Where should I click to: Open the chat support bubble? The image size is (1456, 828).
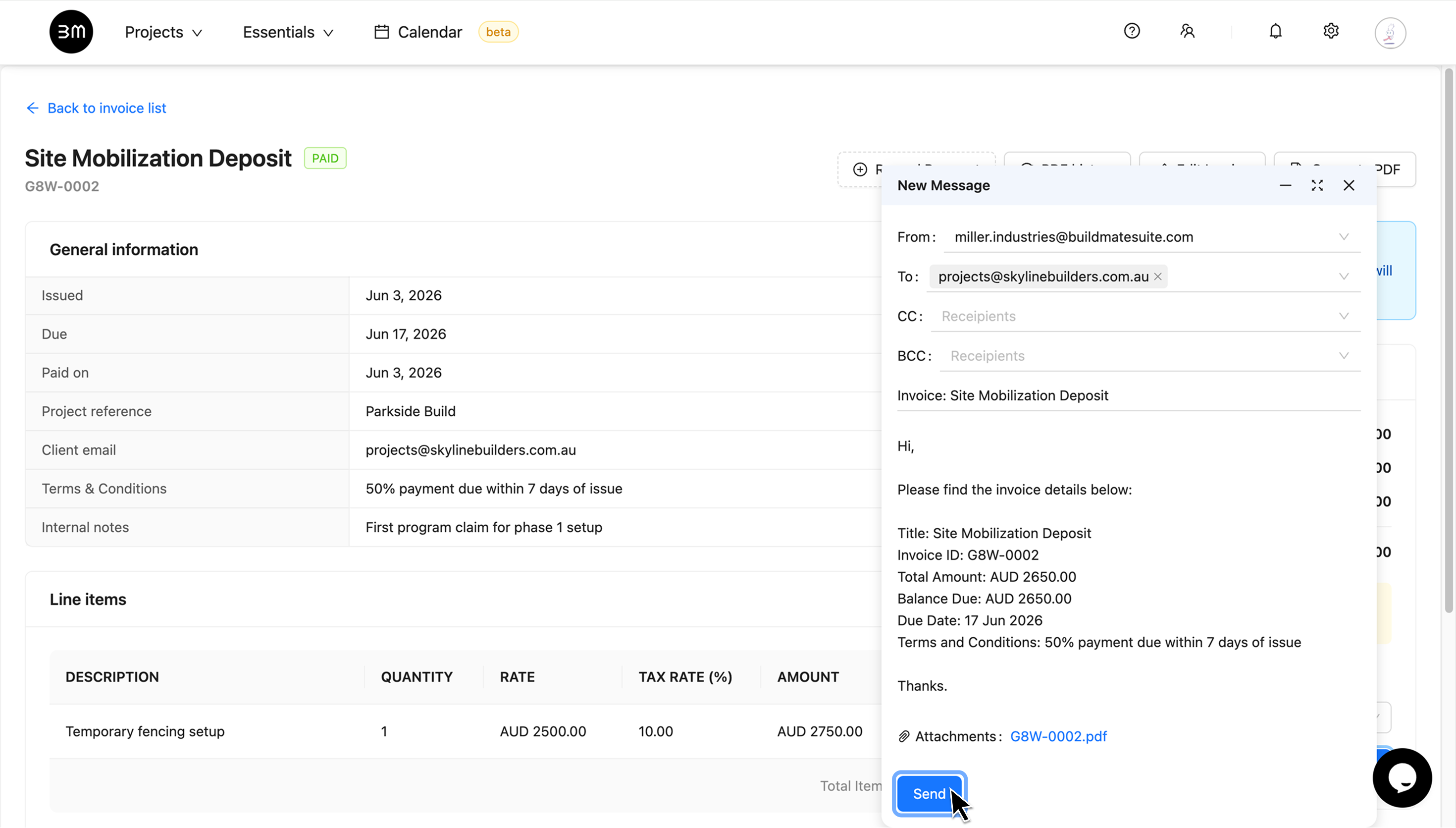pos(1402,777)
